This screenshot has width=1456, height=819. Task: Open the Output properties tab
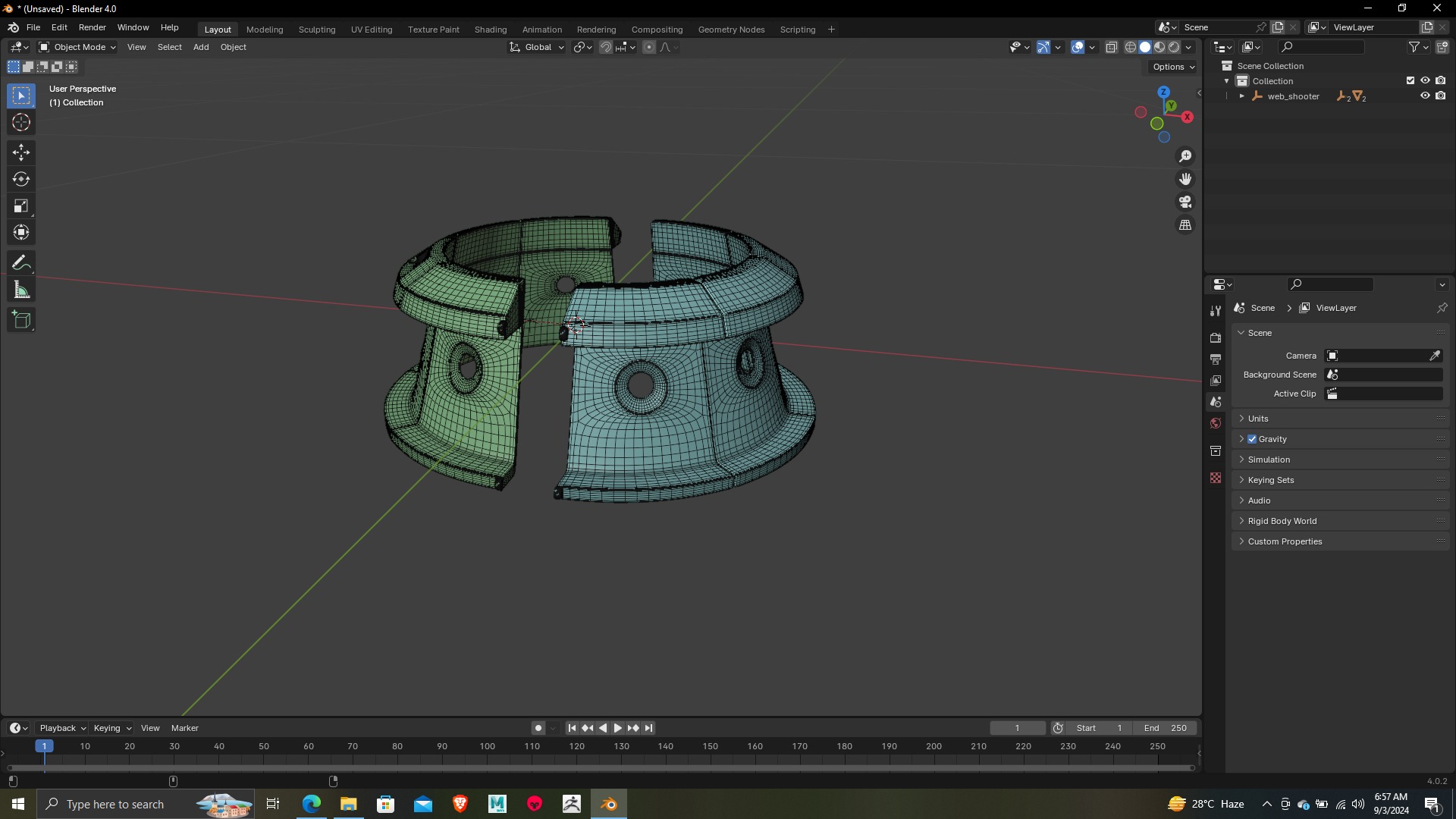[1216, 359]
